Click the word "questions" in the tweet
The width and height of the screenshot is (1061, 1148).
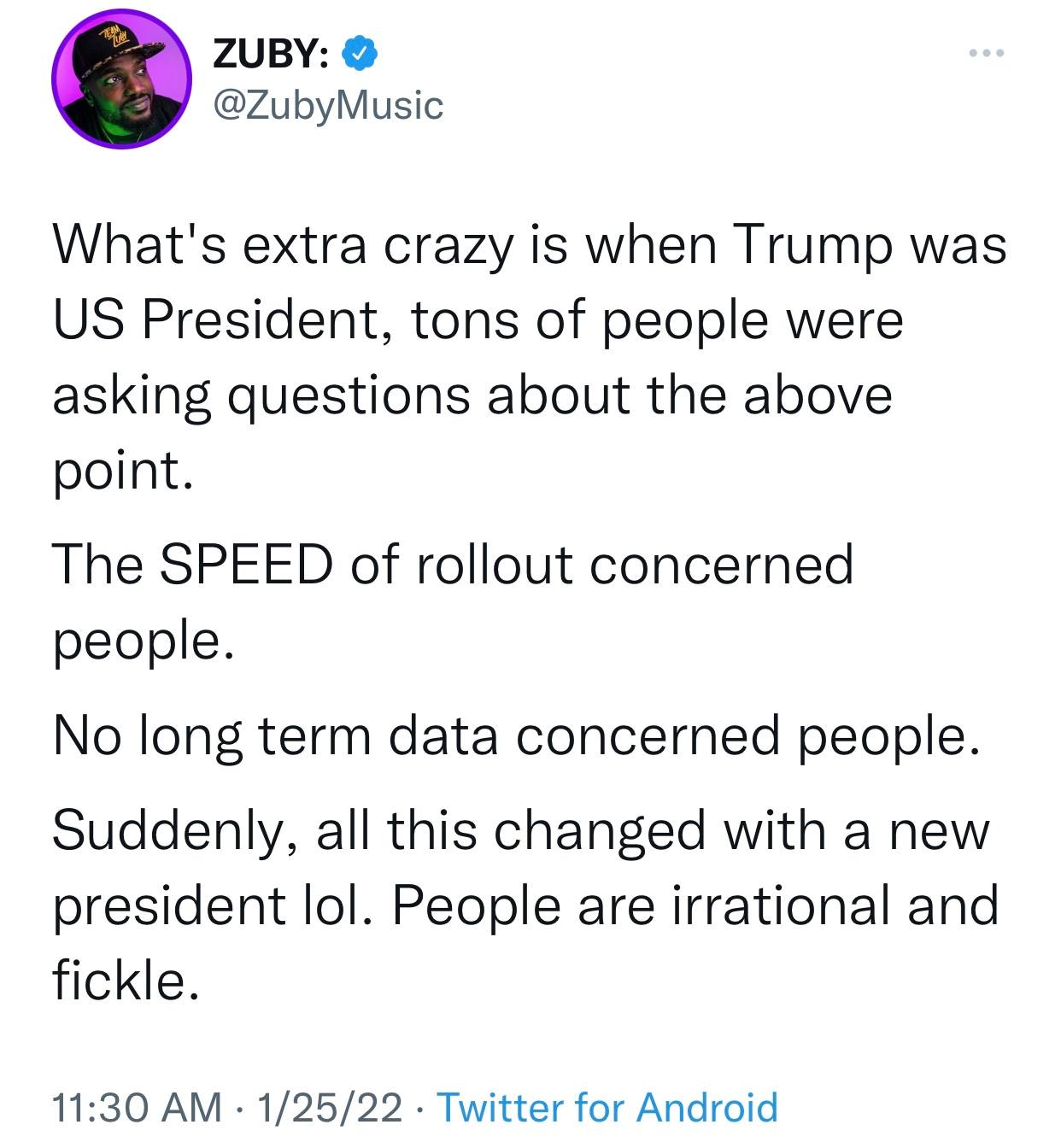[349, 396]
